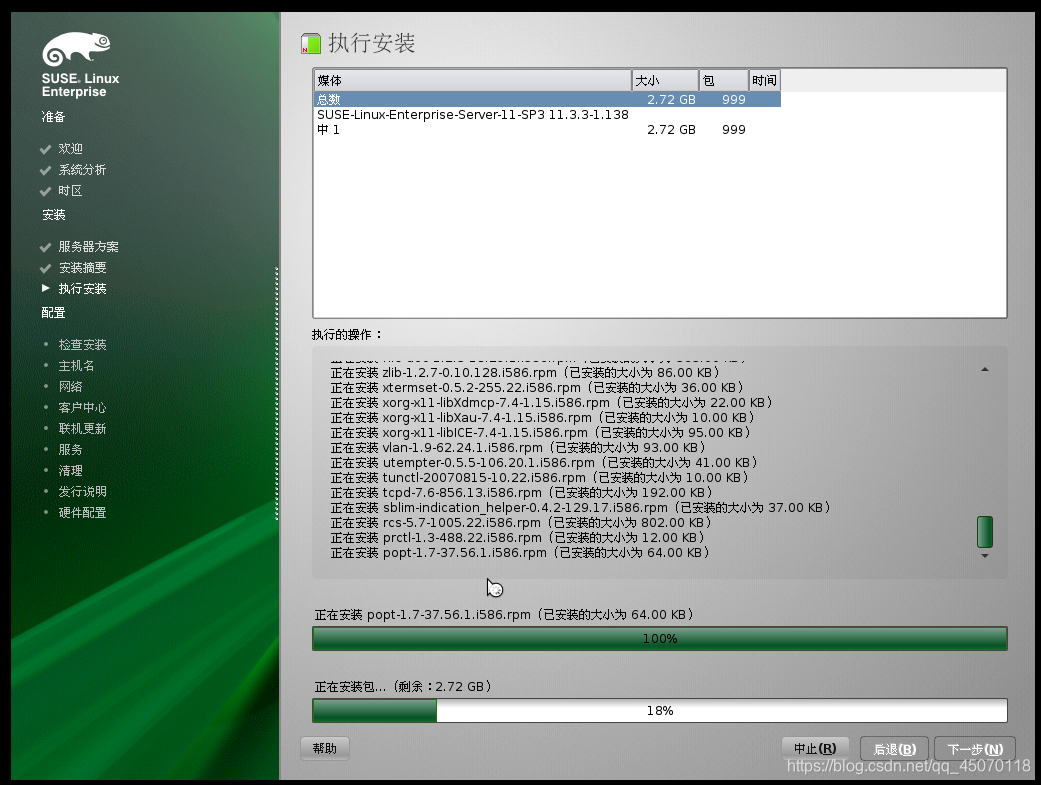1041x785 pixels.
Task: Click the 发行说明 step in sidebar
Action: coord(82,491)
